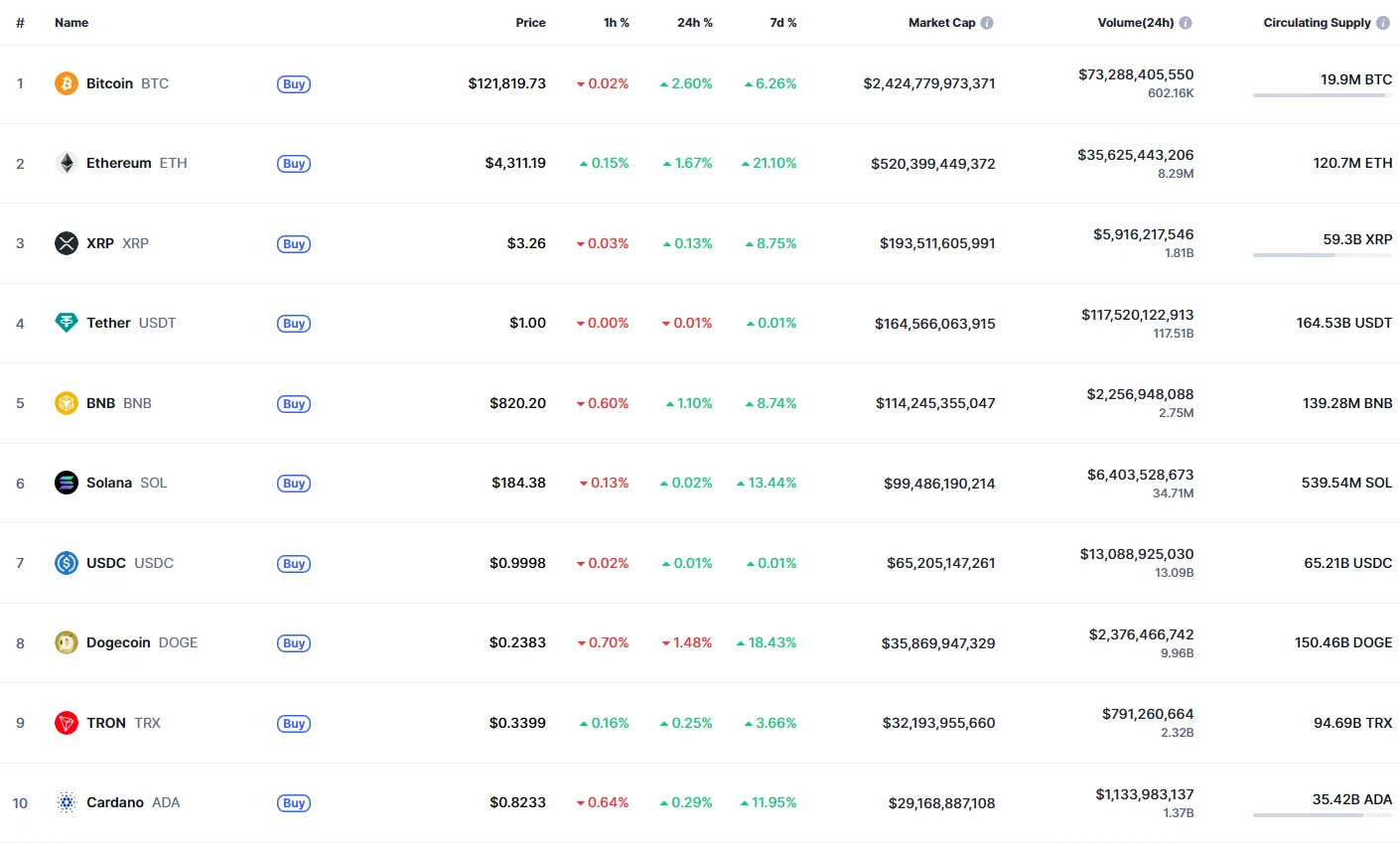Click the Tether logo icon
This screenshot has height=843, width=1400.
[67, 323]
